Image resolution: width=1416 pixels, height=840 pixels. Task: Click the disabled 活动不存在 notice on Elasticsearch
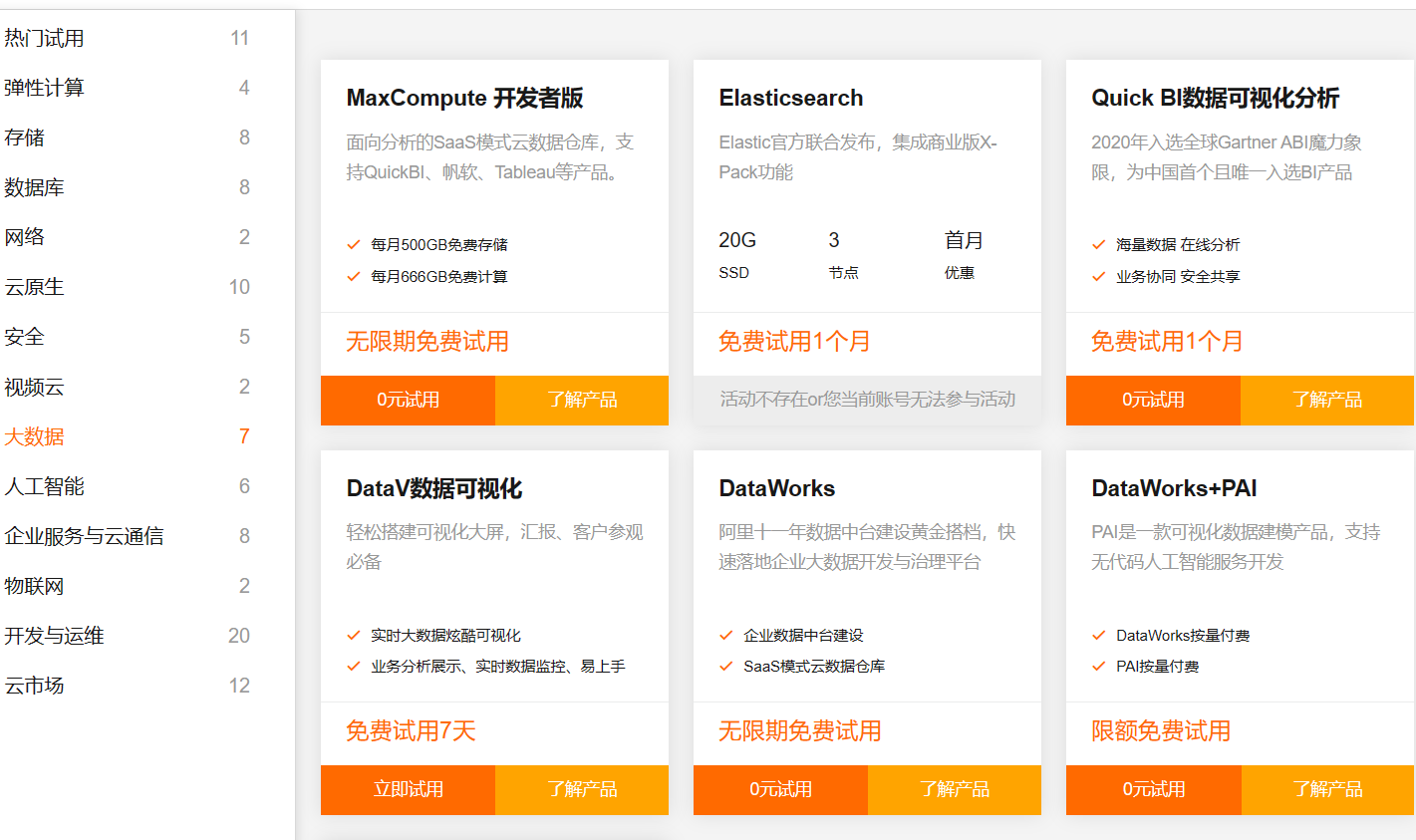867,400
